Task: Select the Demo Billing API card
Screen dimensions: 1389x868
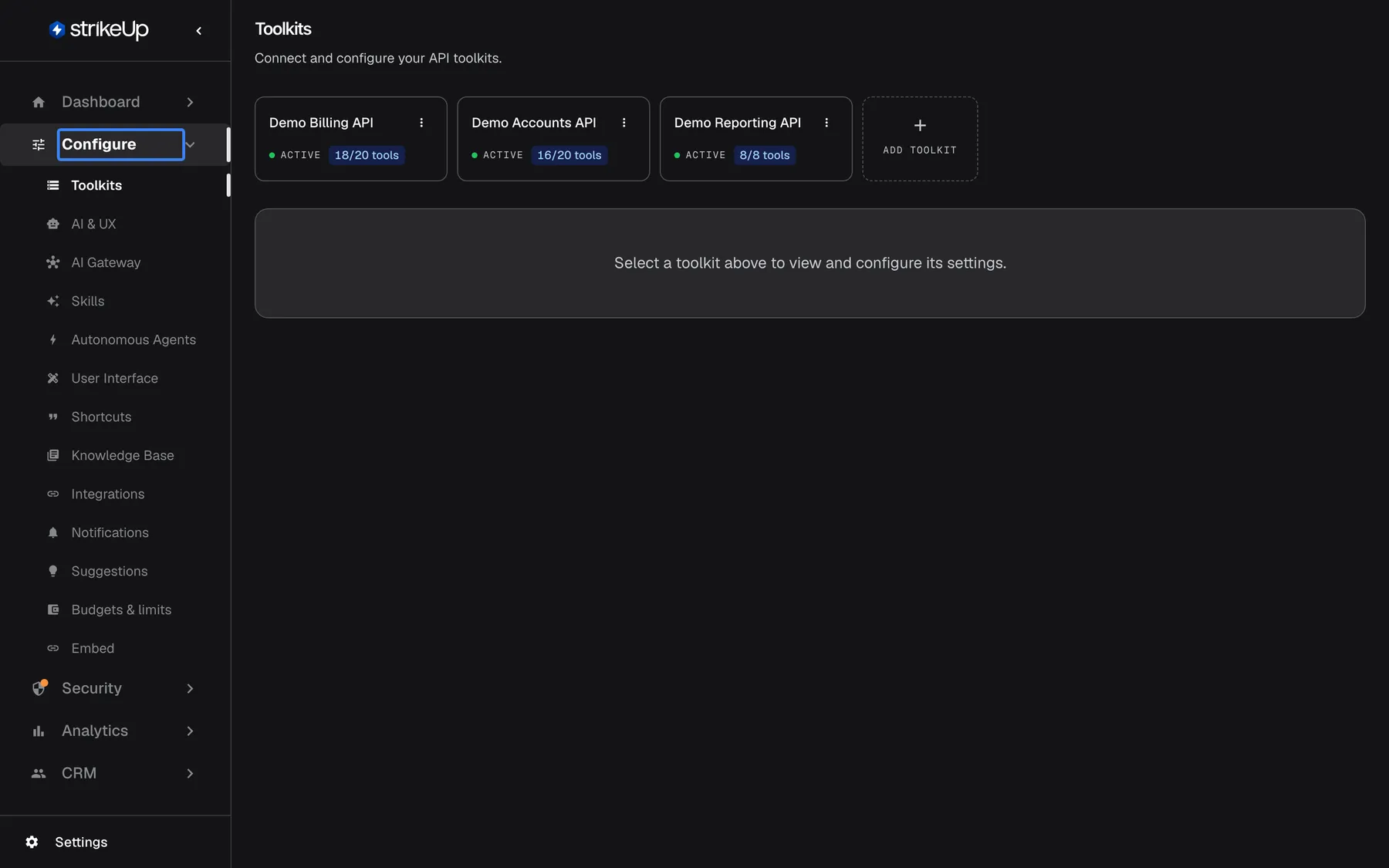Action: [x=351, y=139]
